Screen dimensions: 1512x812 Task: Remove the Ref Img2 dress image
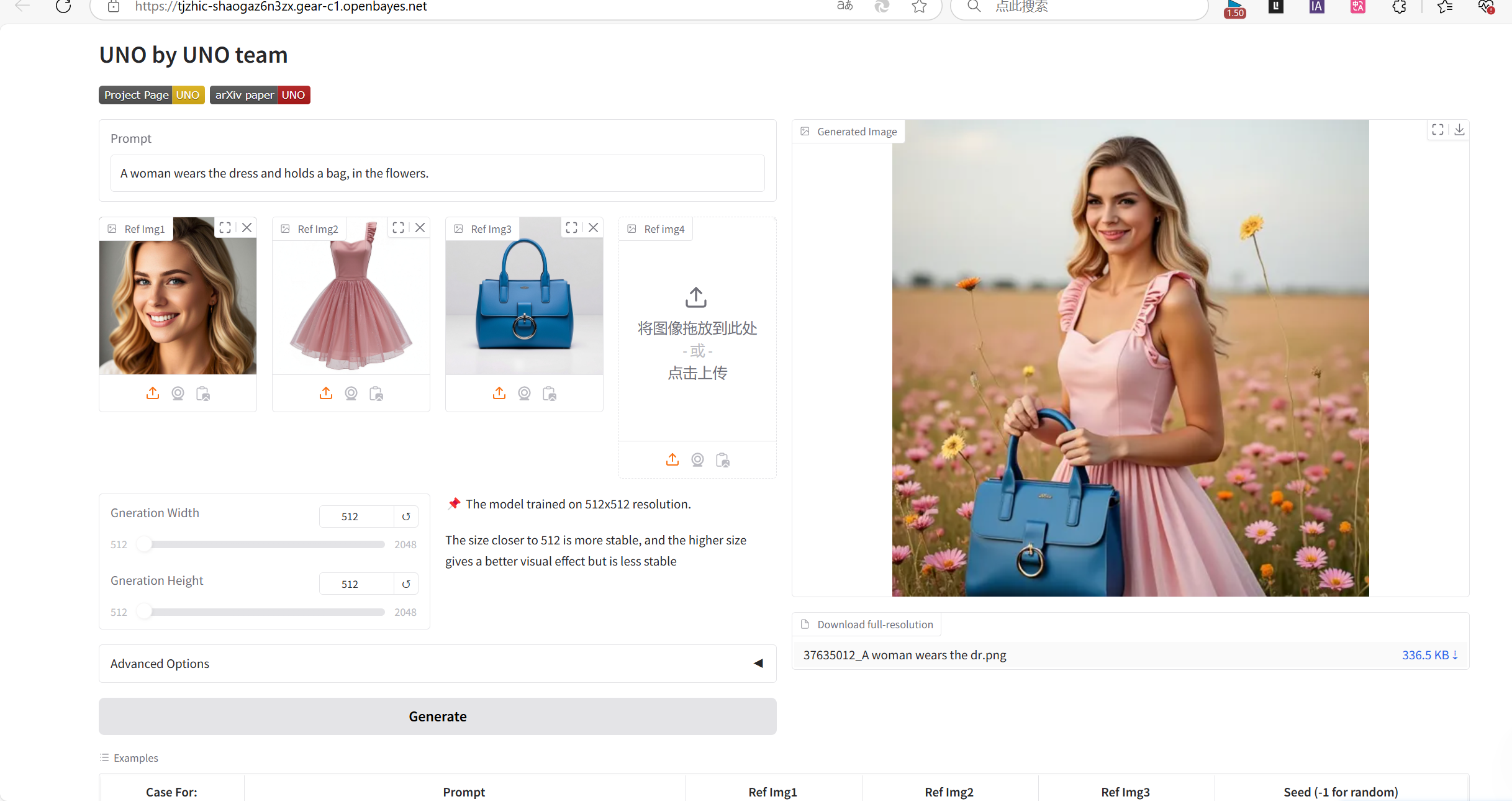pos(420,228)
